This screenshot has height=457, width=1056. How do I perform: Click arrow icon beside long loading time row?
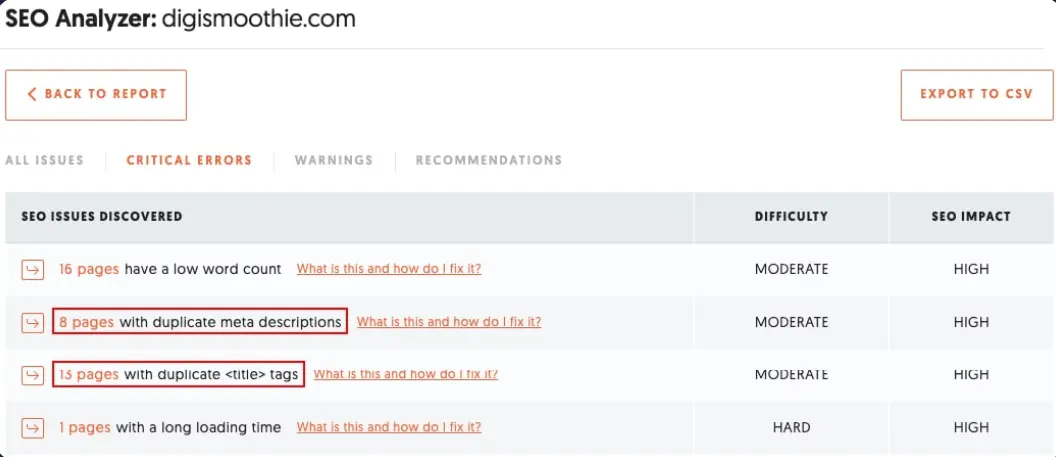coord(32,429)
